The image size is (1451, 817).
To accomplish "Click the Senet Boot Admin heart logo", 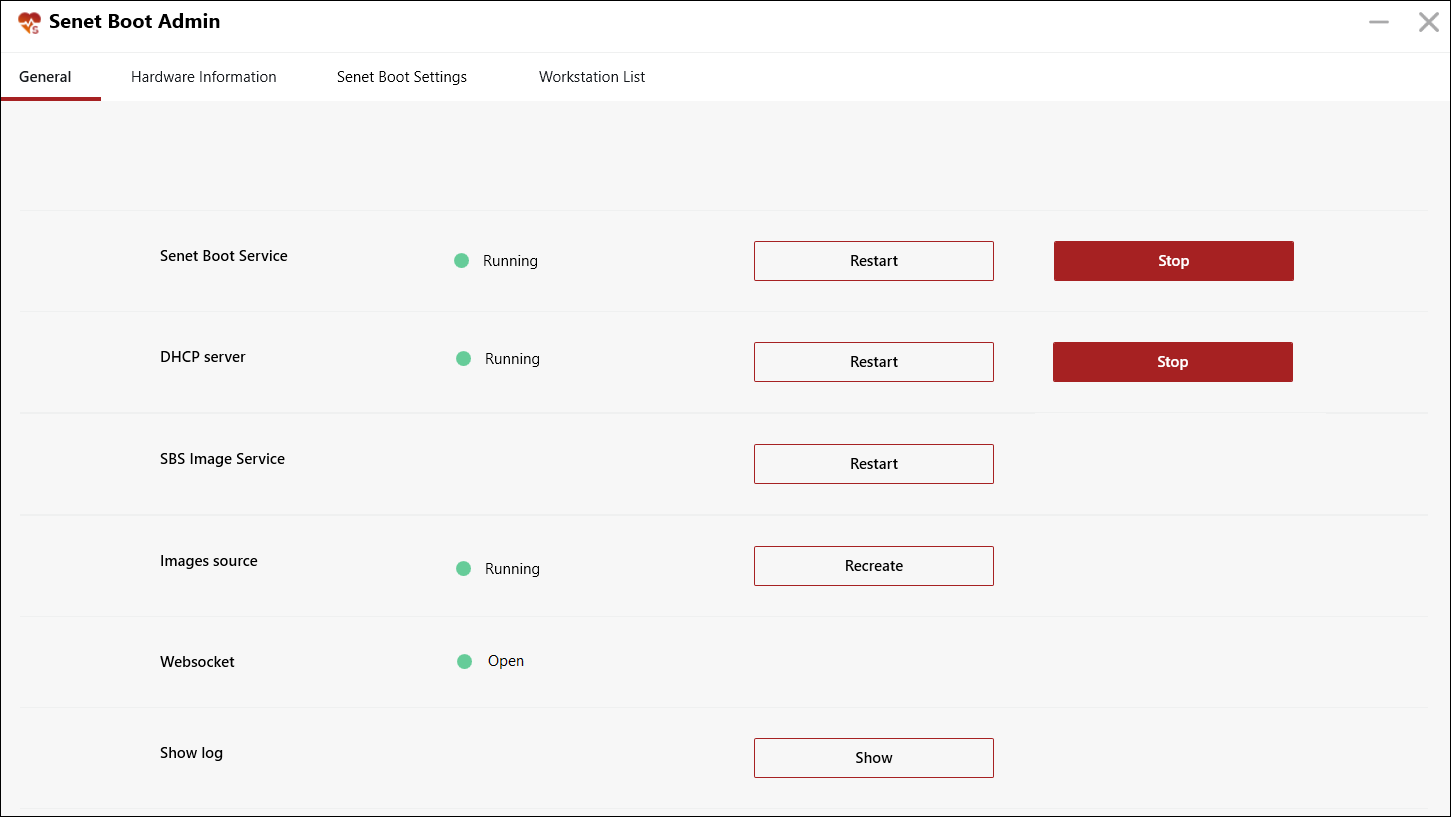I will pos(29,22).
